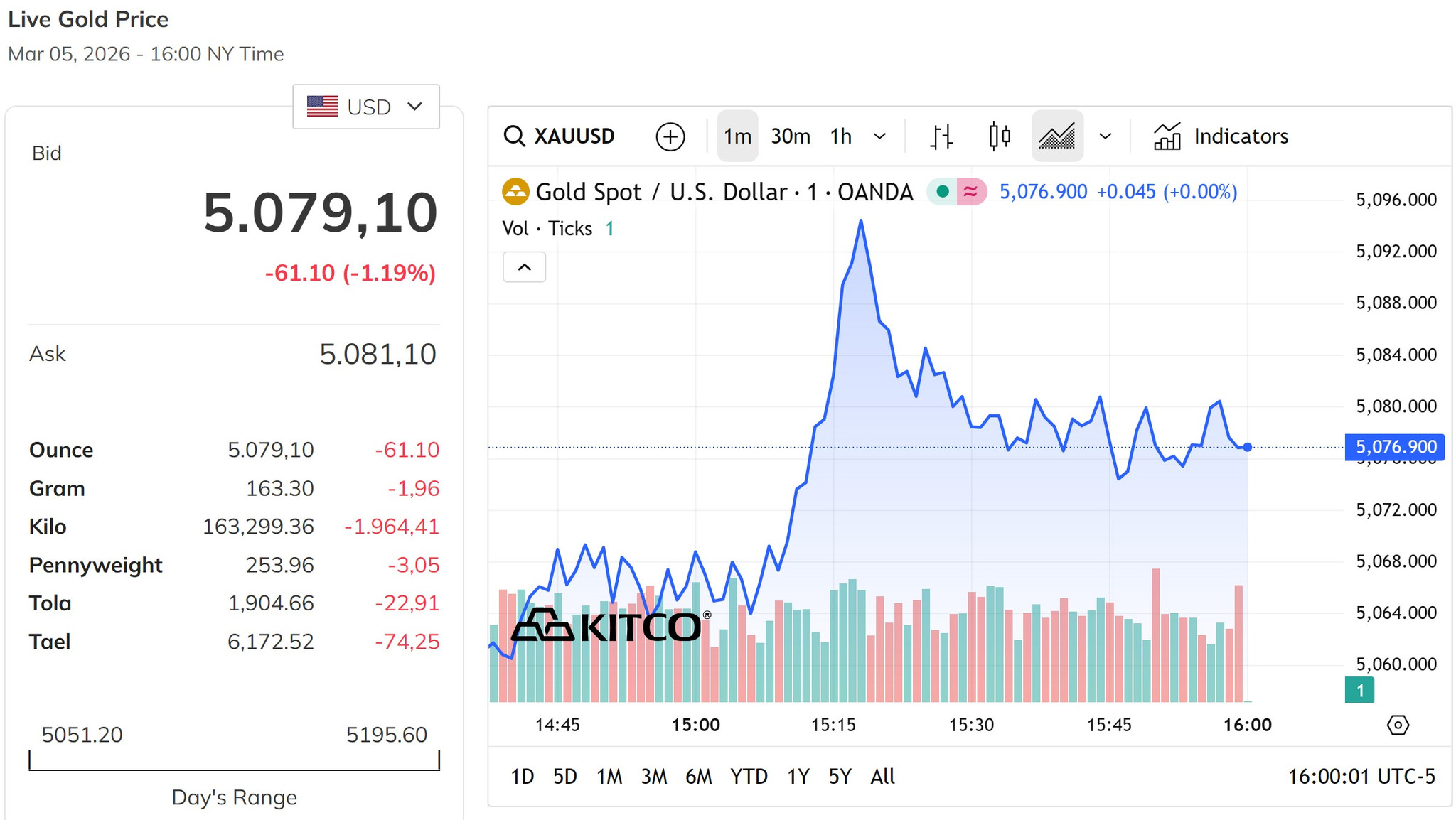
Task: Switch to the candlestick chart style icon
Action: 1000,136
